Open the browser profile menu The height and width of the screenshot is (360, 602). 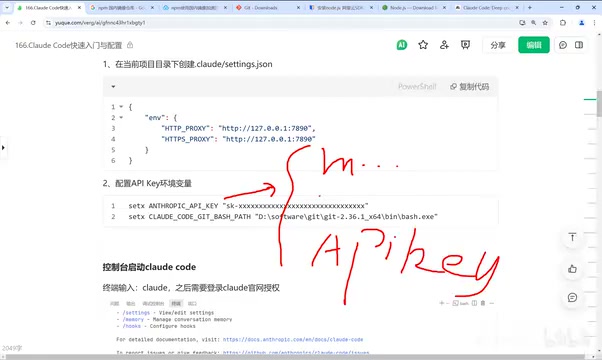582,23
